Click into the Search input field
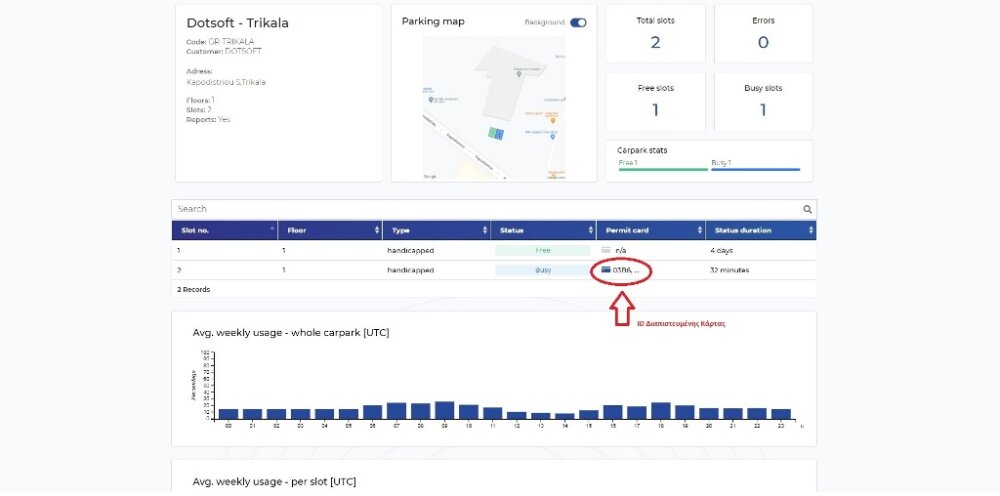The width and height of the screenshot is (1000, 496). click(485, 209)
